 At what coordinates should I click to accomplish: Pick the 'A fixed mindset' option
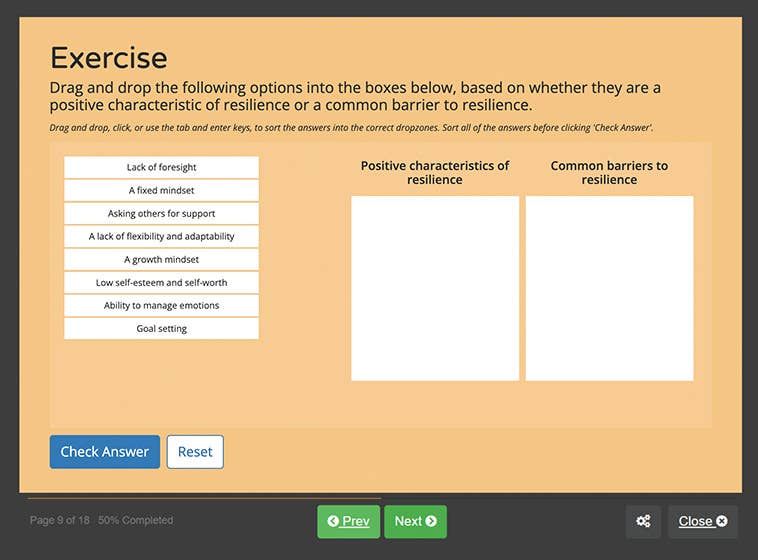click(x=161, y=190)
